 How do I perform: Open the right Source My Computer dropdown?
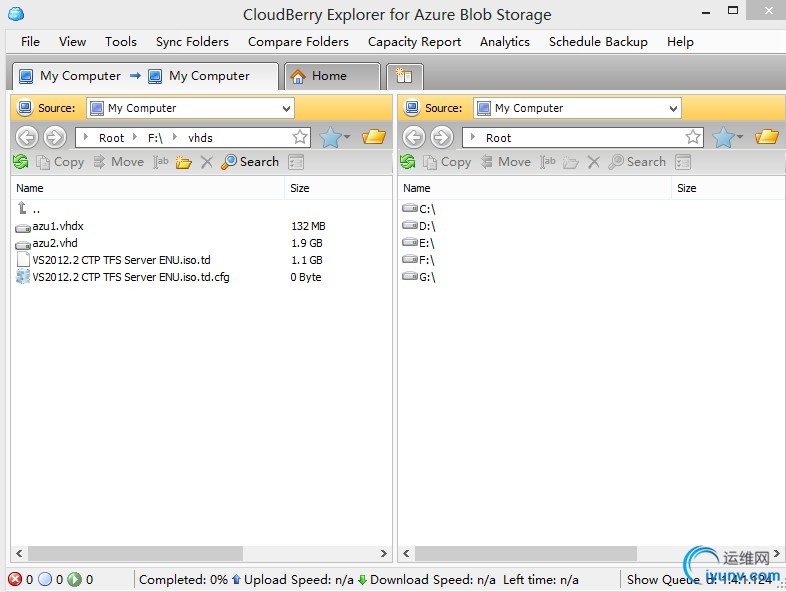coord(577,108)
